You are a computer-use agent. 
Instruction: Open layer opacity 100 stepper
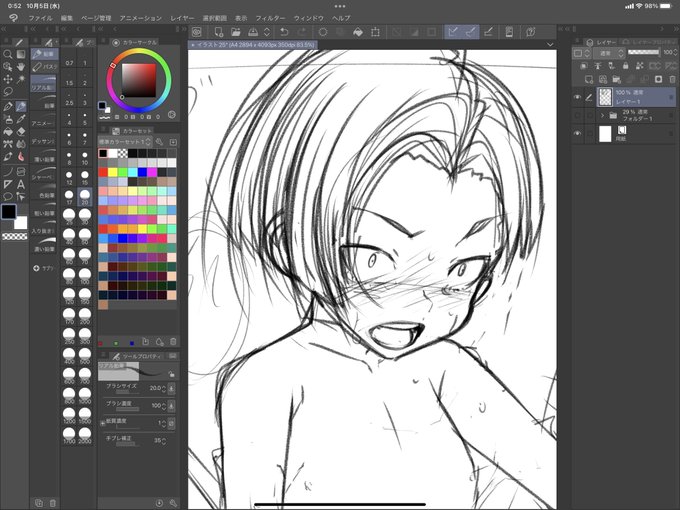675,52
